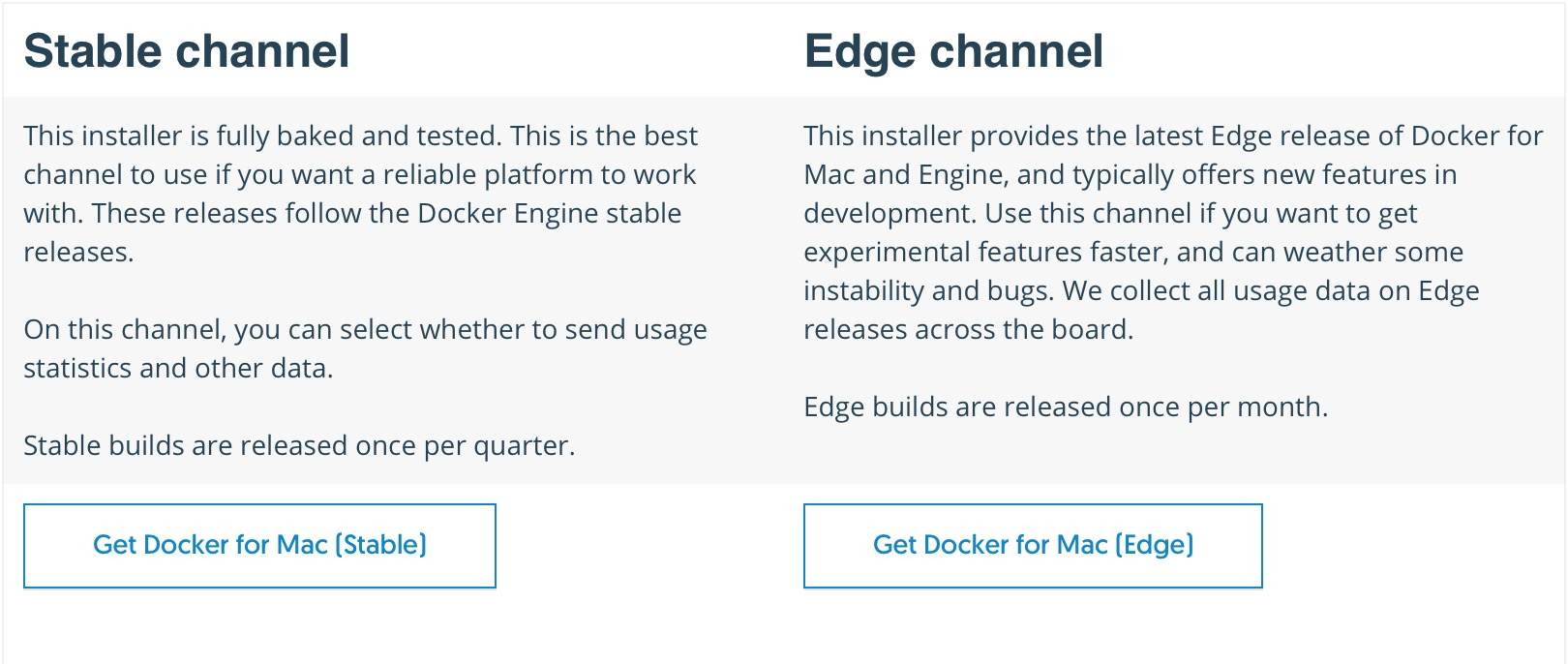Click the 'releases across the board' line
Viewport: 1568px width, 664px height.
(968, 330)
